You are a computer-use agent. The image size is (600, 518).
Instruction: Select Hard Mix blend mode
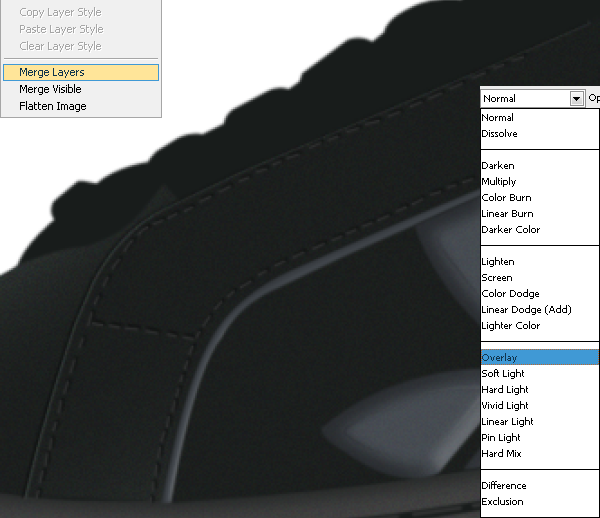pos(540,454)
